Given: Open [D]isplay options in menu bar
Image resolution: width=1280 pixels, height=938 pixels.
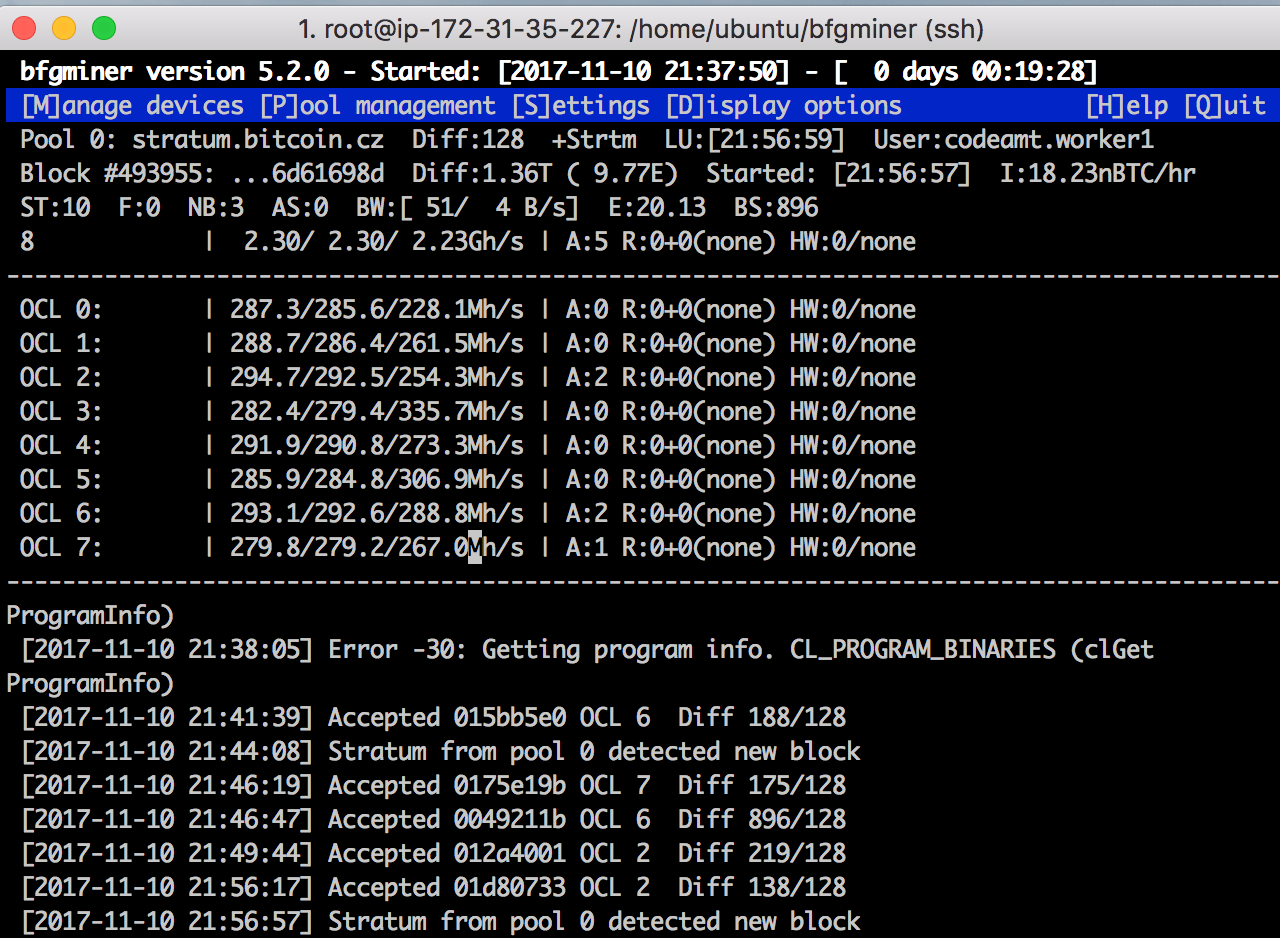Looking at the screenshot, I should tap(784, 106).
